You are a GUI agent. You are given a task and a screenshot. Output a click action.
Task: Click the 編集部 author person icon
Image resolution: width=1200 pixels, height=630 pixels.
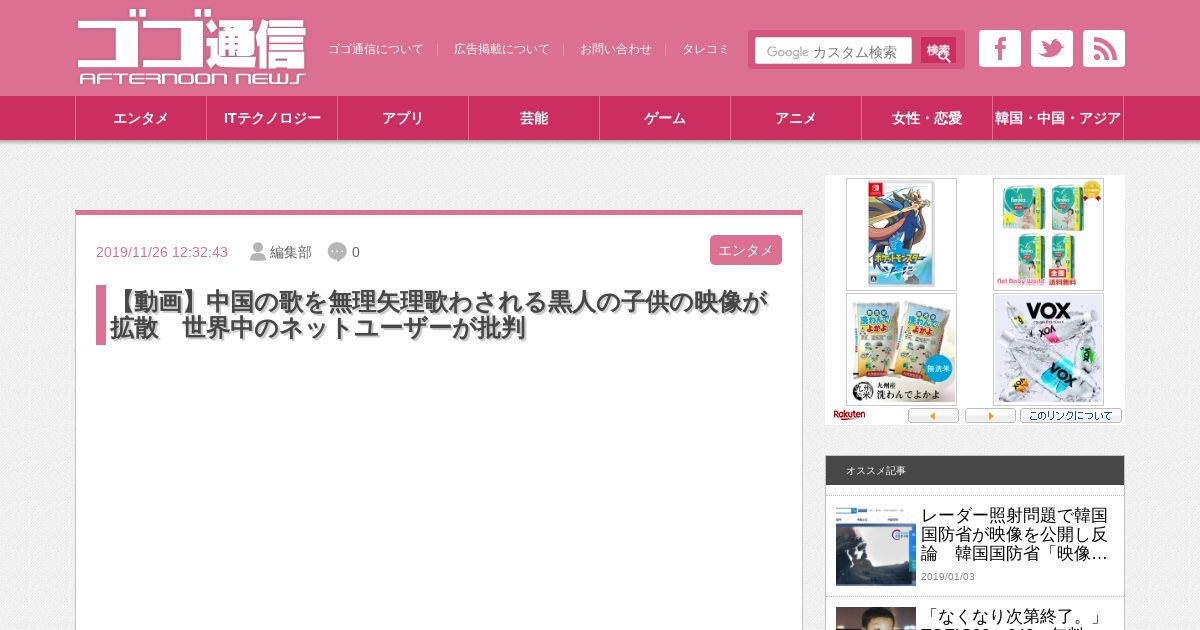(258, 252)
